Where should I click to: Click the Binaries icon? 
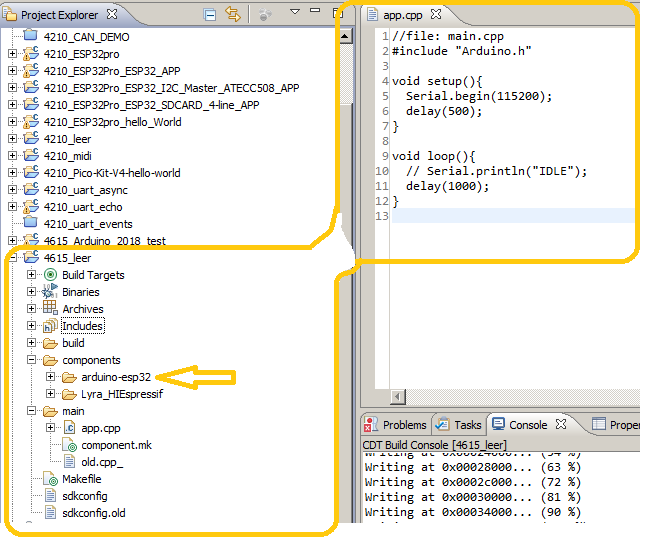coord(50,291)
